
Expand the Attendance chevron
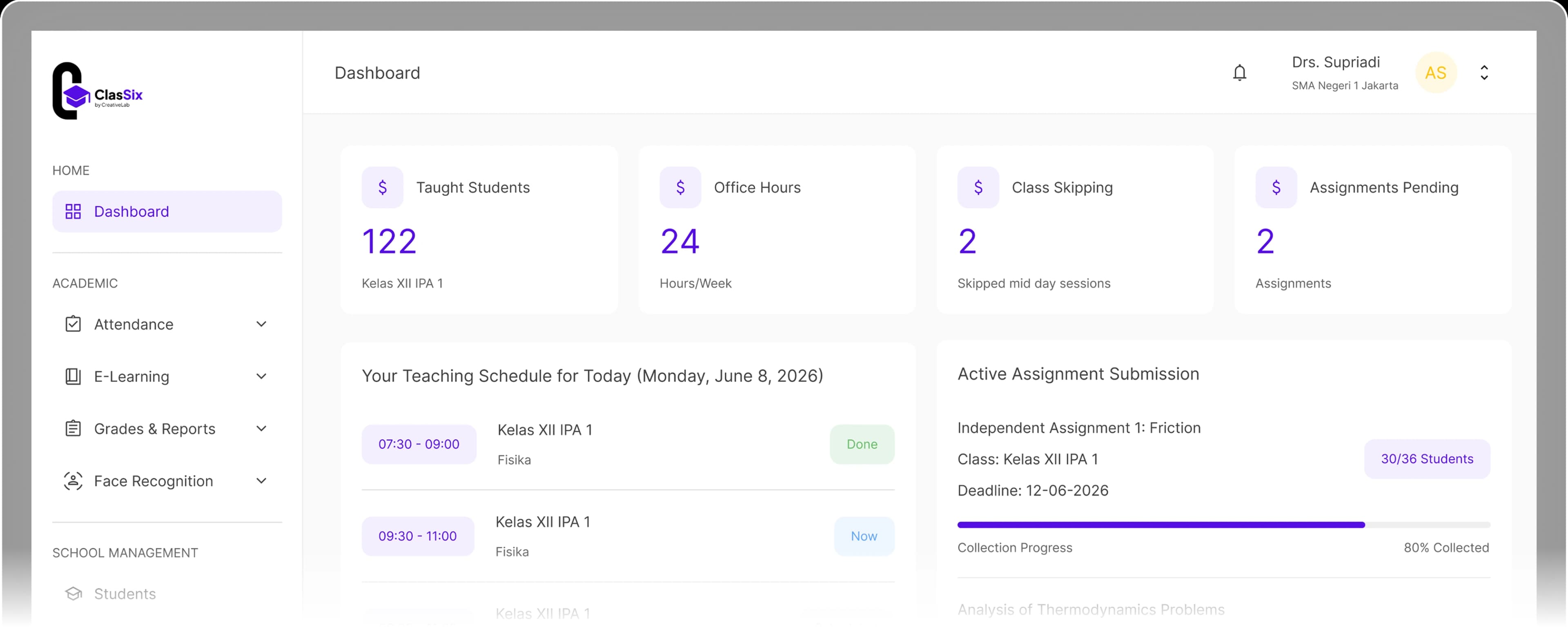click(261, 325)
